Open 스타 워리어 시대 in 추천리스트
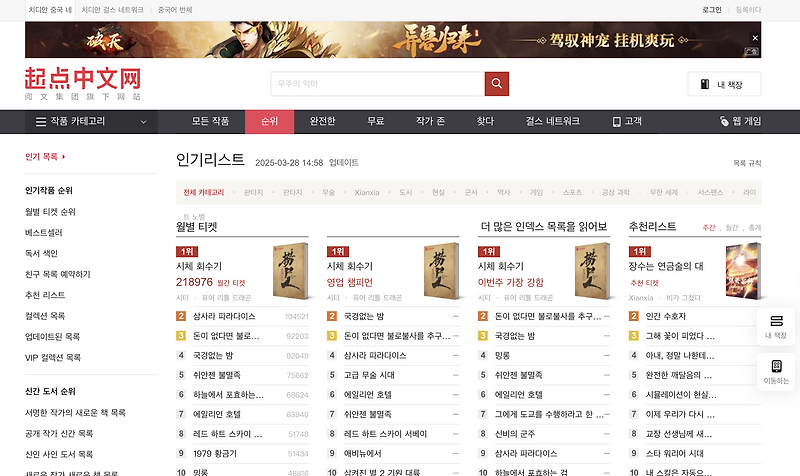The image size is (800, 476). click(x=674, y=454)
